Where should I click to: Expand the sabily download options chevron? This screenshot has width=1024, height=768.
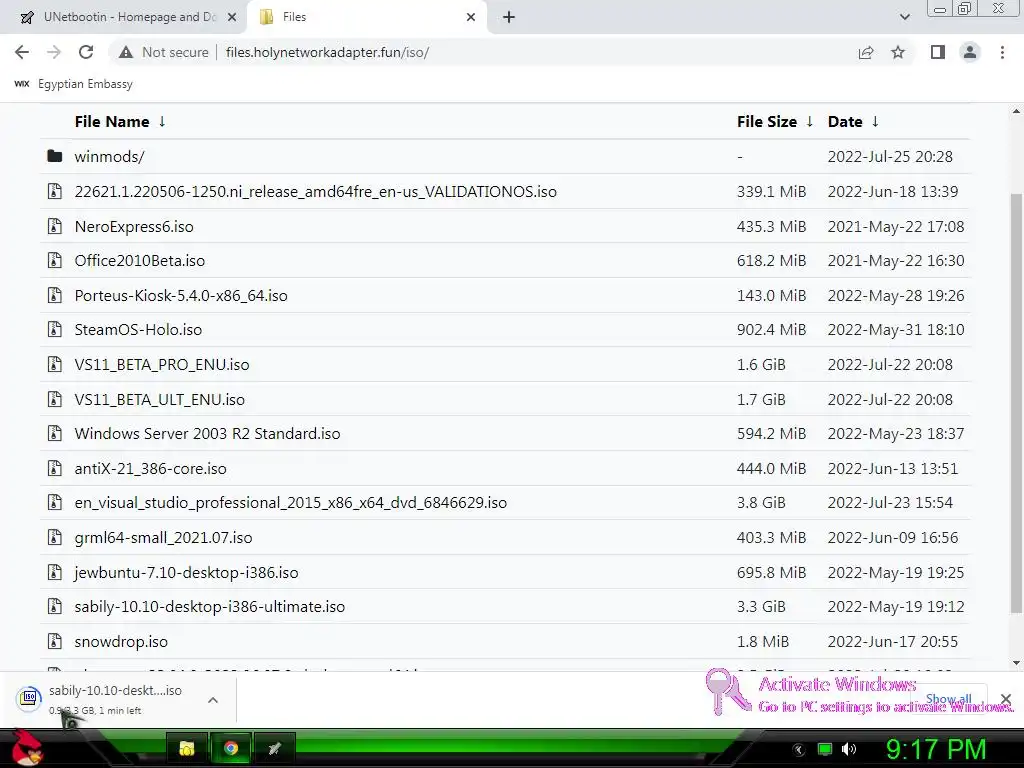point(213,700)
